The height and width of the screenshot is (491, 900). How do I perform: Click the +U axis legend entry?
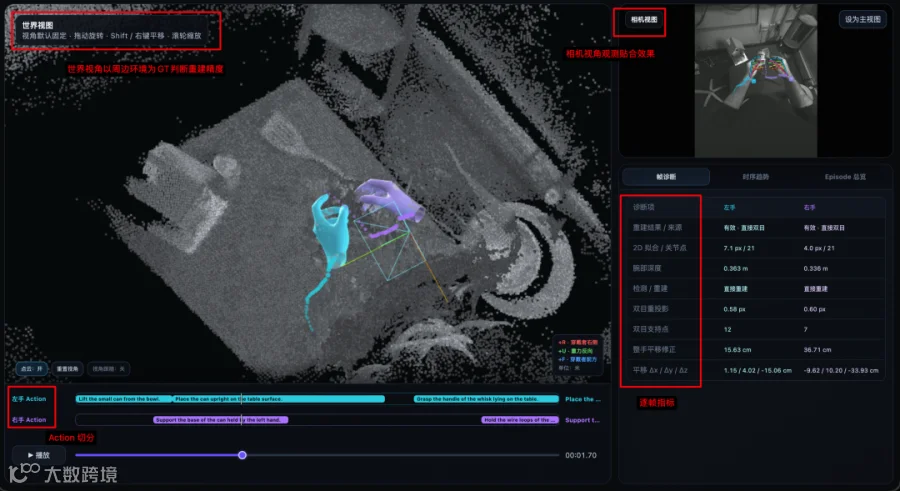(x=575, y=351)
